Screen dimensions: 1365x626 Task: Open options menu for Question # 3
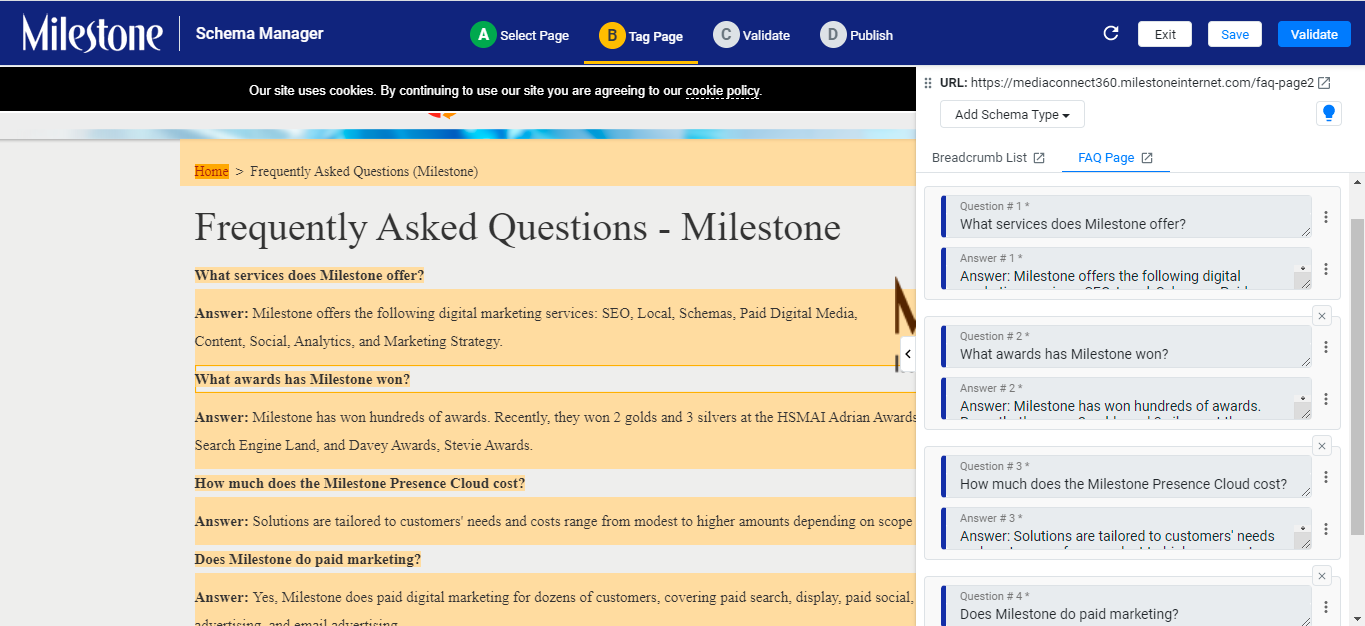1326,477
